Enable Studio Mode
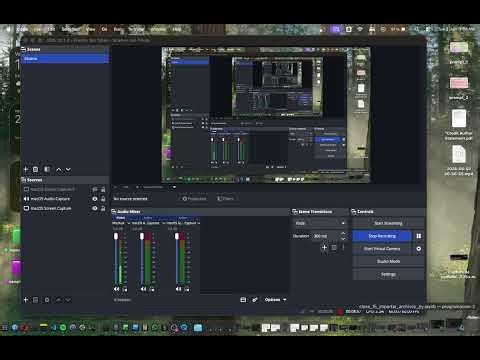 388,261
